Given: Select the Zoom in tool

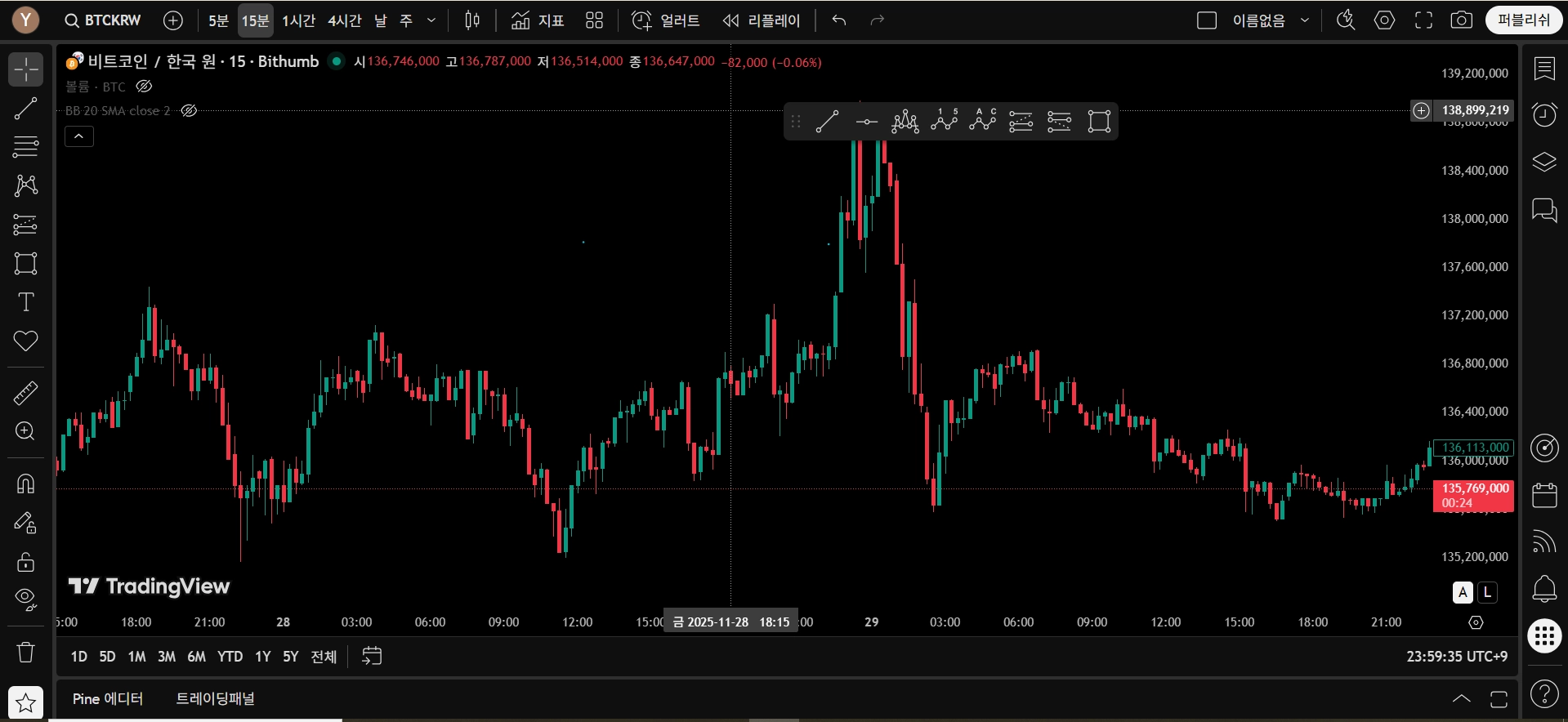Looking at the screenshot, I should coord(26,431).
